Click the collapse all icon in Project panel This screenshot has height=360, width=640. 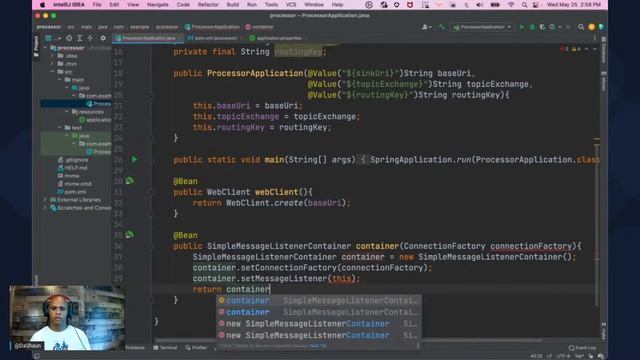pos(90,38)
